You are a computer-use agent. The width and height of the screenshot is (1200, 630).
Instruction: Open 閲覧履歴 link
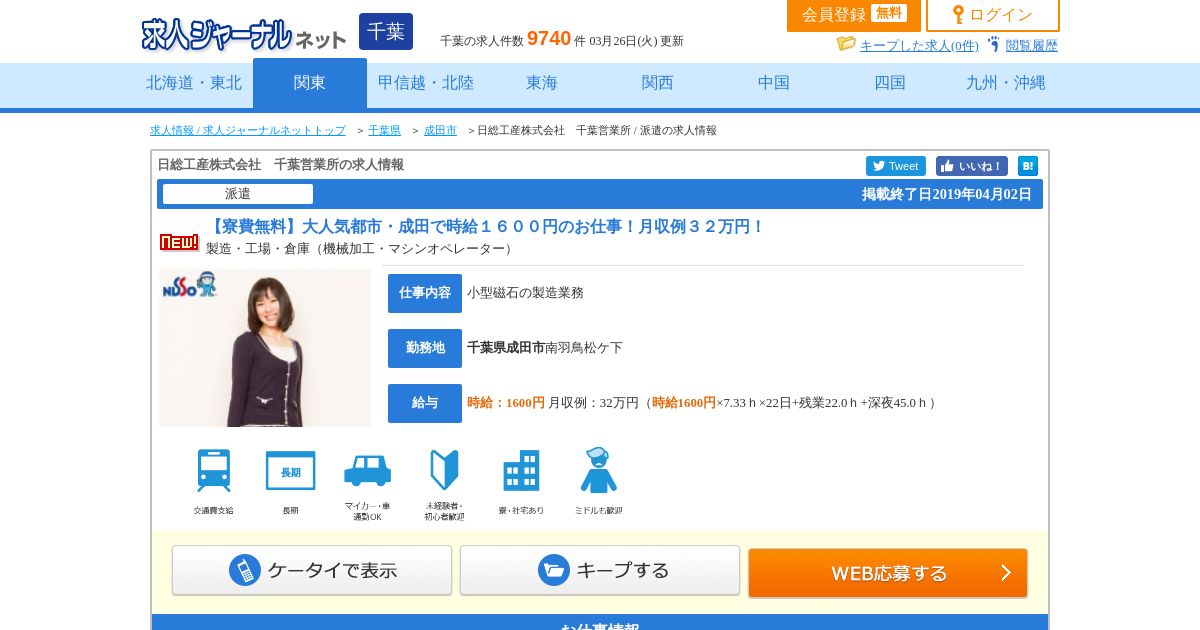point(1031,45)
